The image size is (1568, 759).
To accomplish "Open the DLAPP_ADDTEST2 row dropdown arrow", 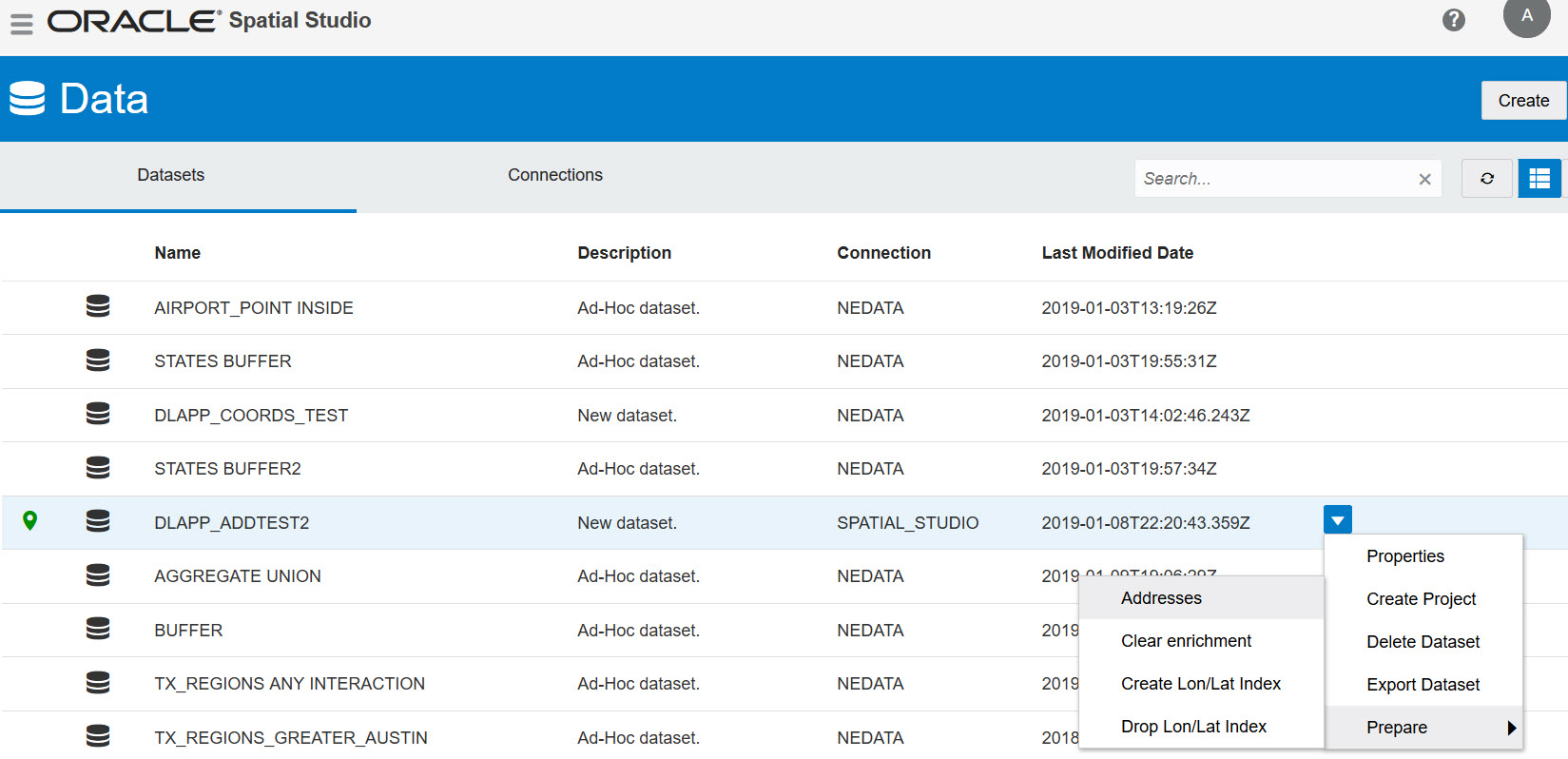I will point(1337,520).
